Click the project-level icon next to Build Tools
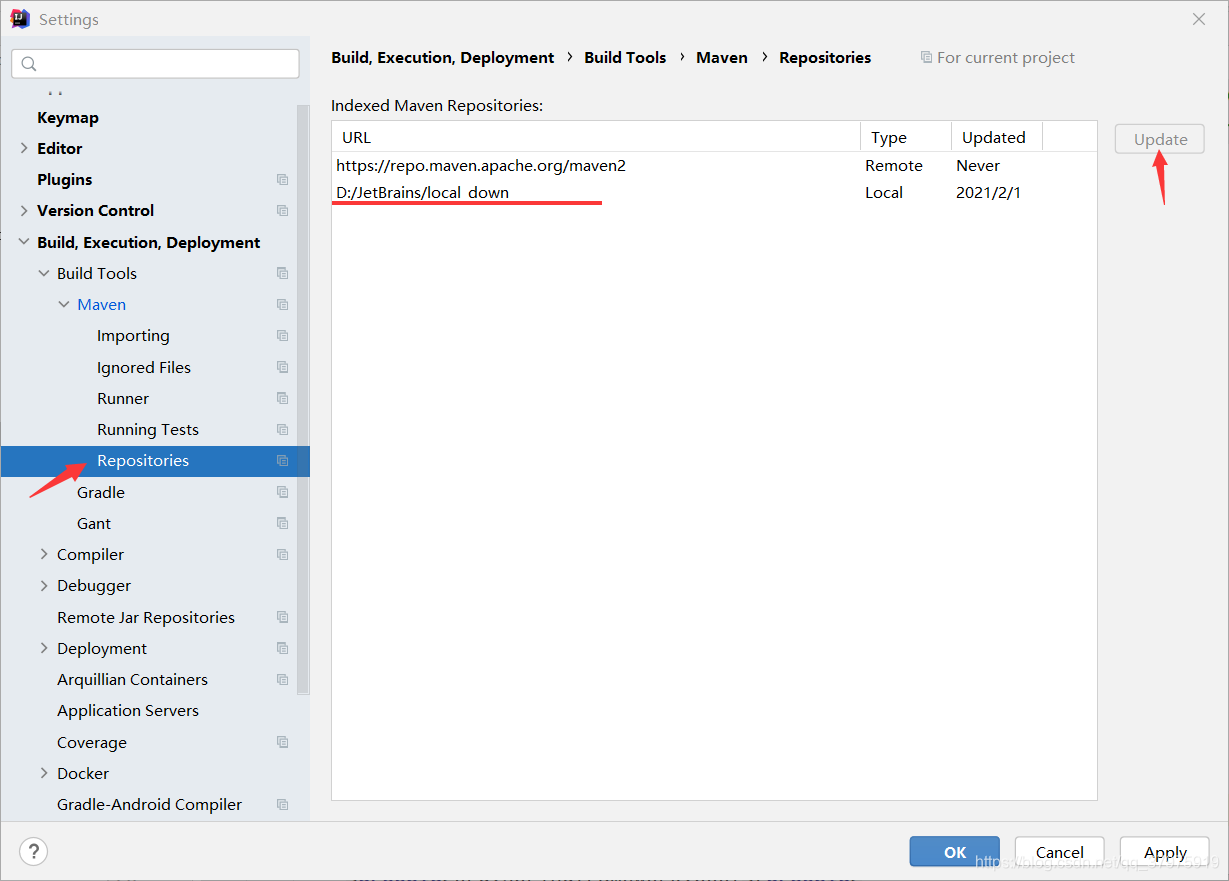 pos(282,274)
